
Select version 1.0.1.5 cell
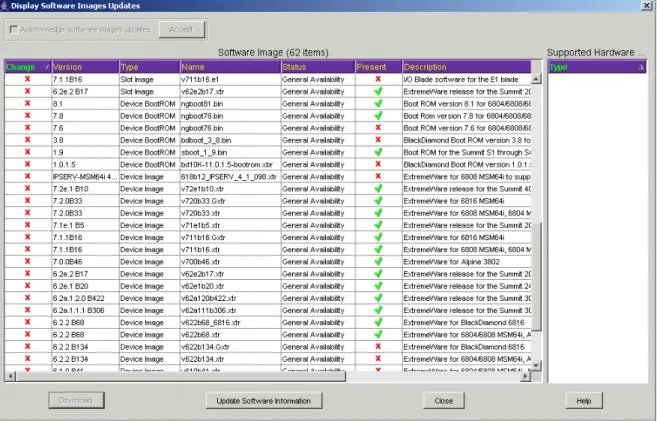click(85, 164)
